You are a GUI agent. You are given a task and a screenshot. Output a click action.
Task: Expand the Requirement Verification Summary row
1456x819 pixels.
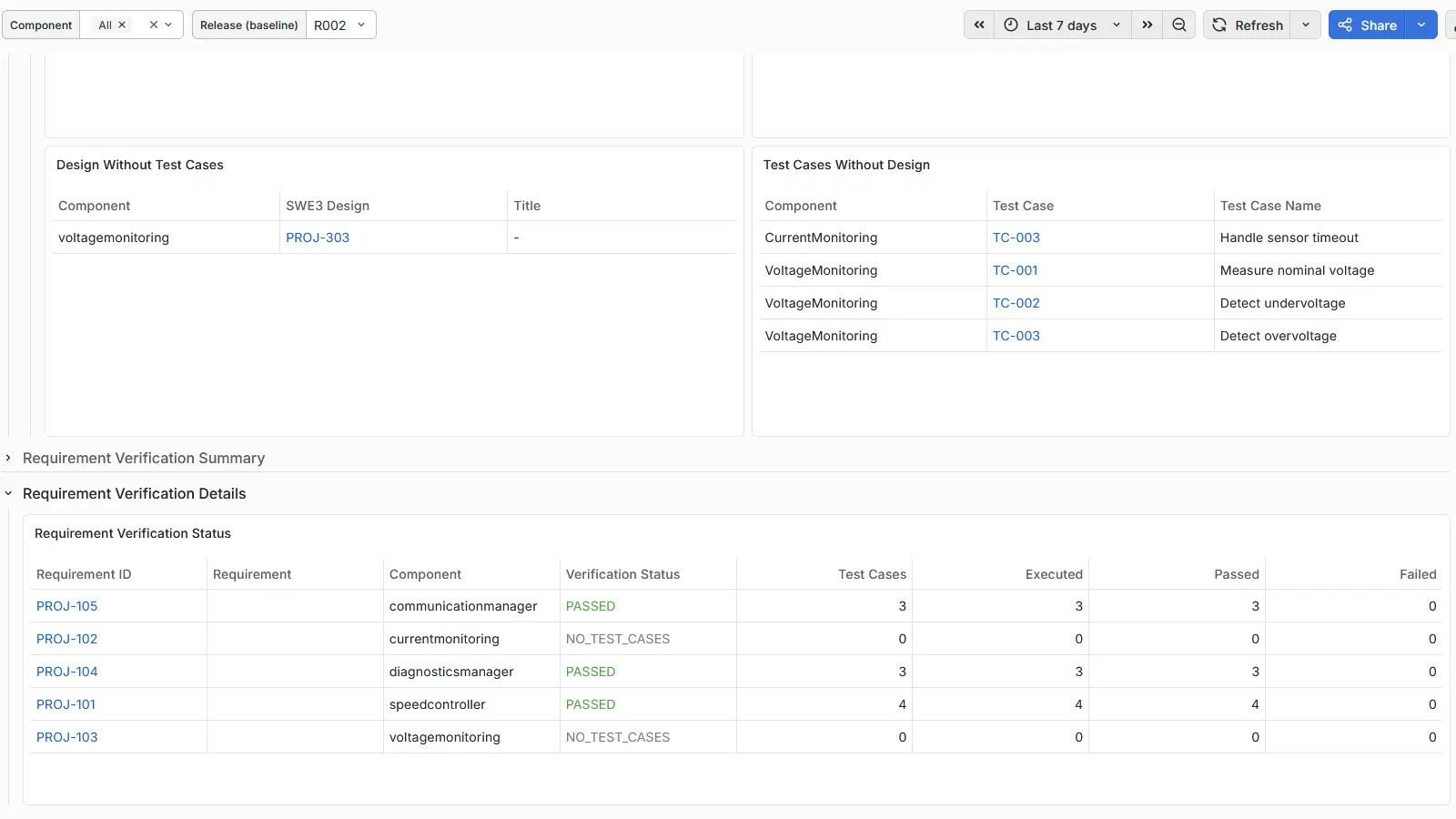coord(144,458)
